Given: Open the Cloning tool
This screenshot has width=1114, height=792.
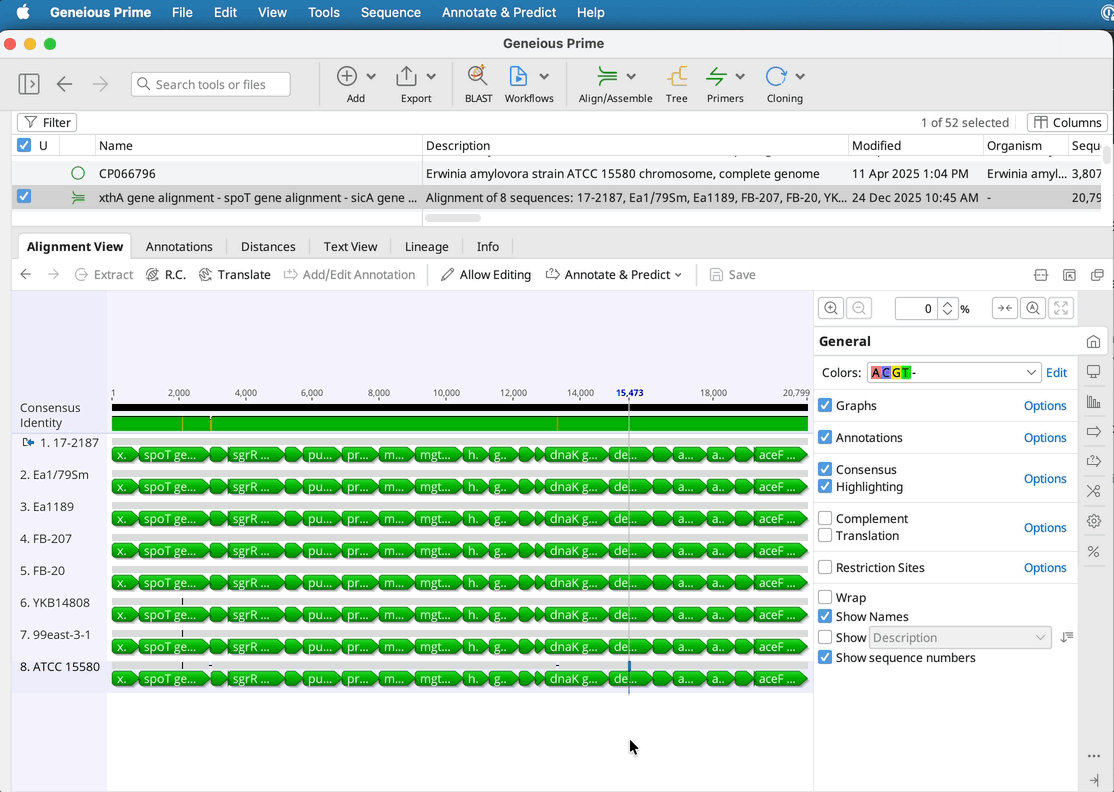Looking at the screenshot, I should [776, 77].
